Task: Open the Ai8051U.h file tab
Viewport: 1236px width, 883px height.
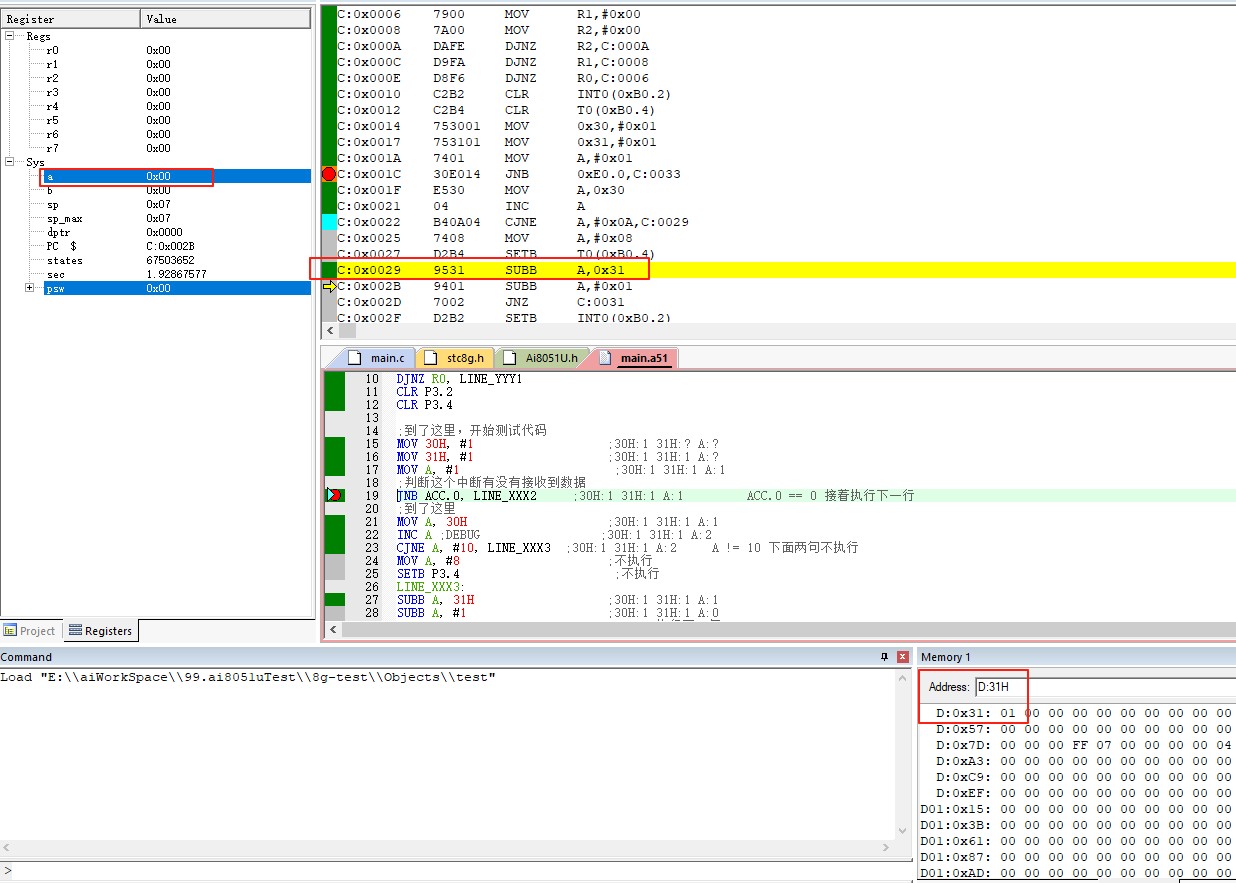Action: (x=541, y=358)
